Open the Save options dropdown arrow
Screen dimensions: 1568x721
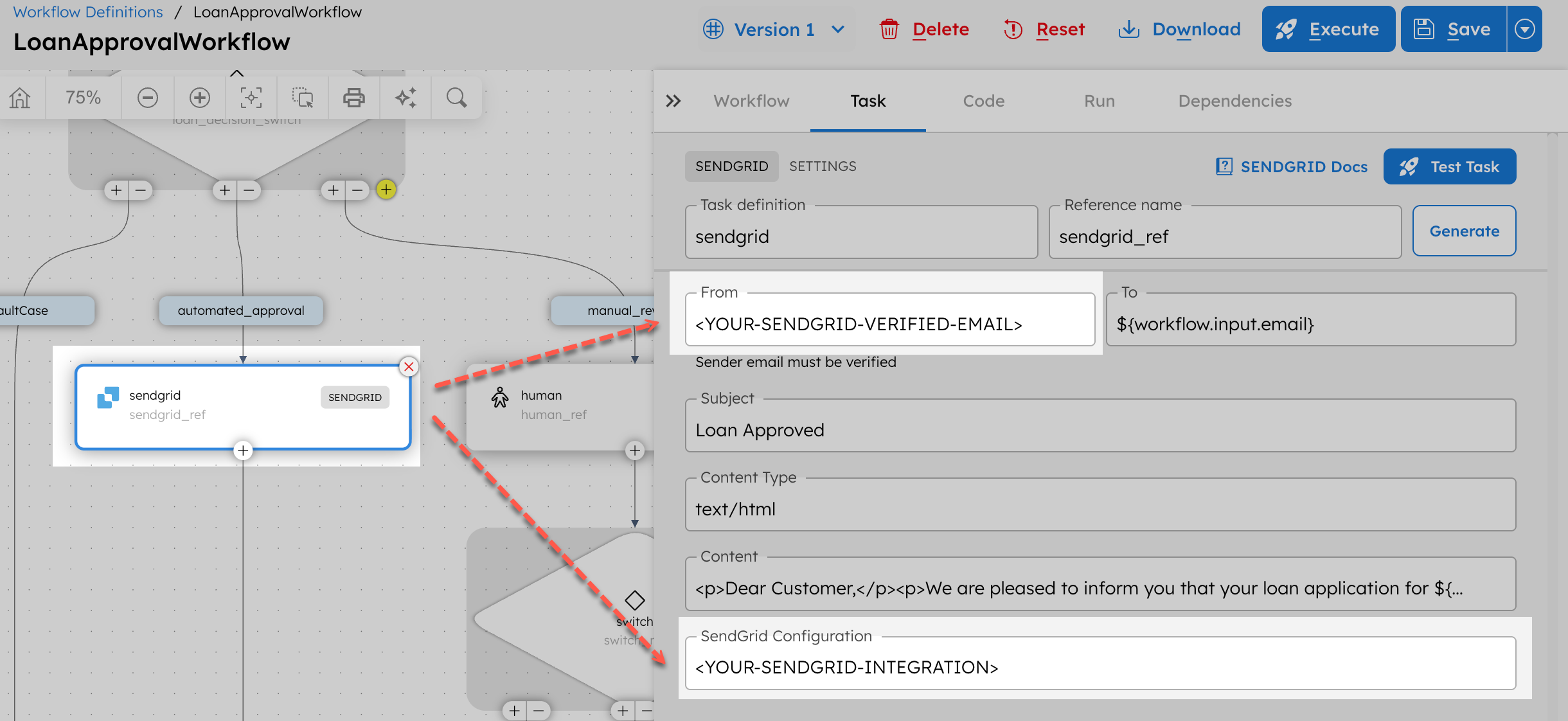coord(1525,29)
